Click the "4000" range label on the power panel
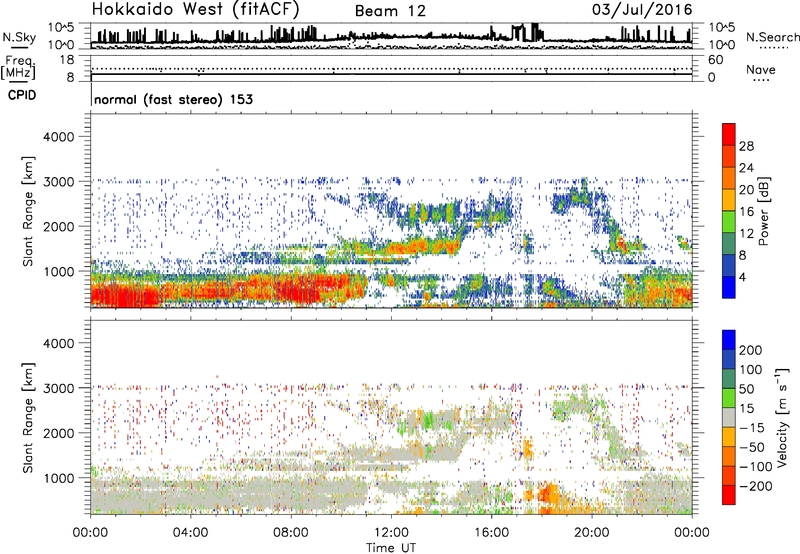 tap(58, 137)
